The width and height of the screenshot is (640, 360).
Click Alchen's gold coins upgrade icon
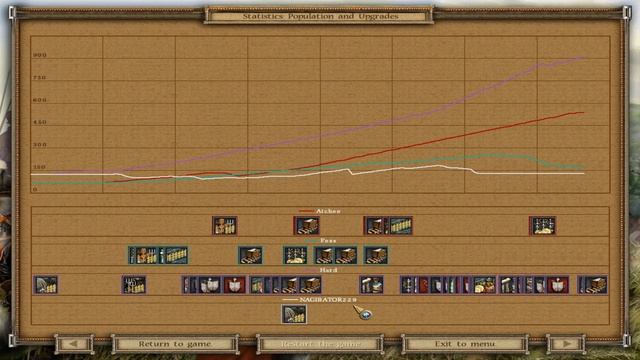click(x=542, y=226)
